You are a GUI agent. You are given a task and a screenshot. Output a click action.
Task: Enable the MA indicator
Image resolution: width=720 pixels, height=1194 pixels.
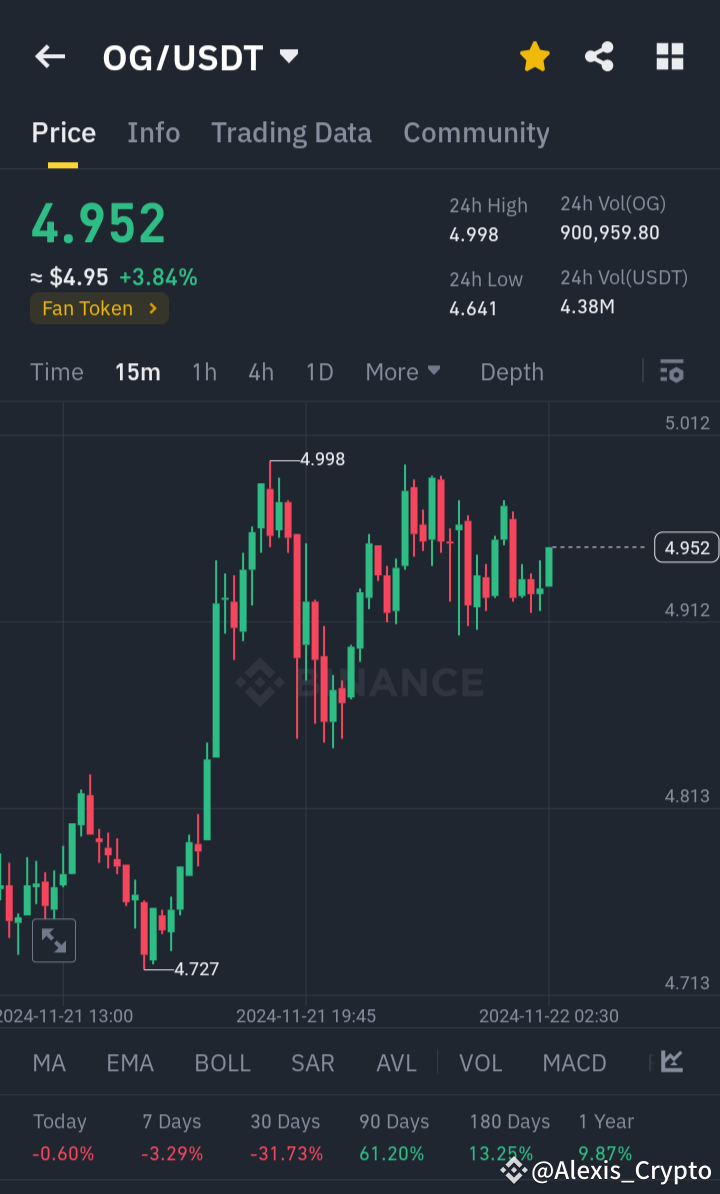48,1062
